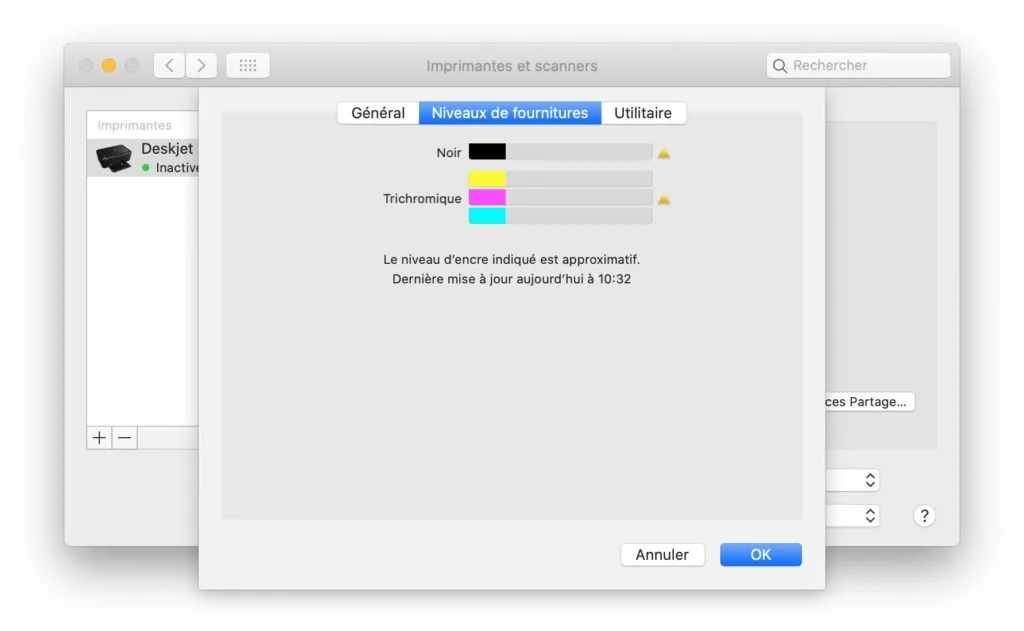Click the black Noir ink level bar
The height and width of the screenshot is (631, 1024).
pyautogui.click(x=560, y=152)
